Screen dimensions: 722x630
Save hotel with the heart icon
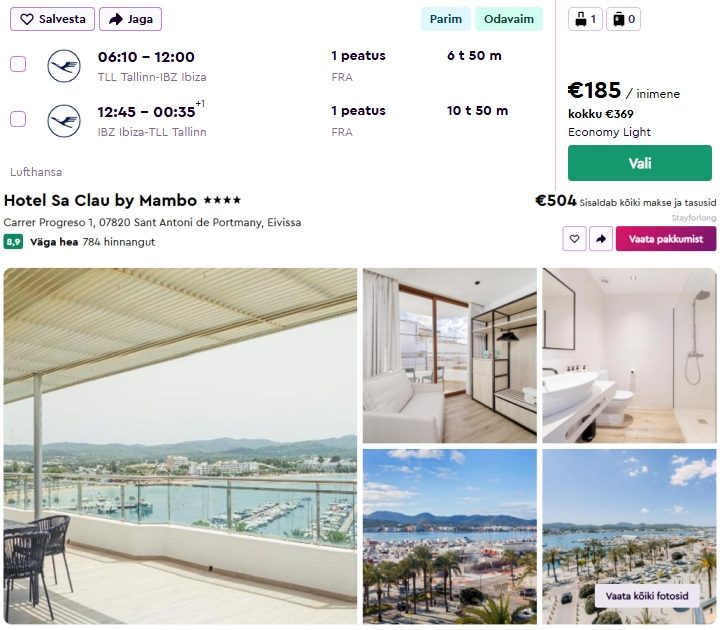(574, 239)
